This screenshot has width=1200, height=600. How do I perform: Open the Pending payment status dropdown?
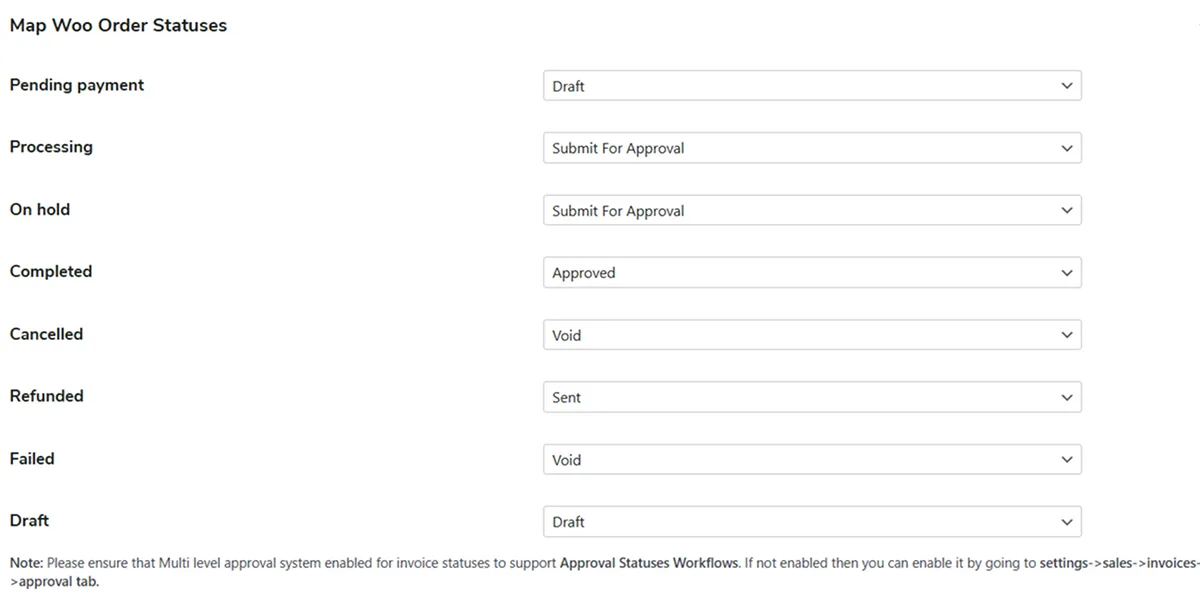[812, 85]
